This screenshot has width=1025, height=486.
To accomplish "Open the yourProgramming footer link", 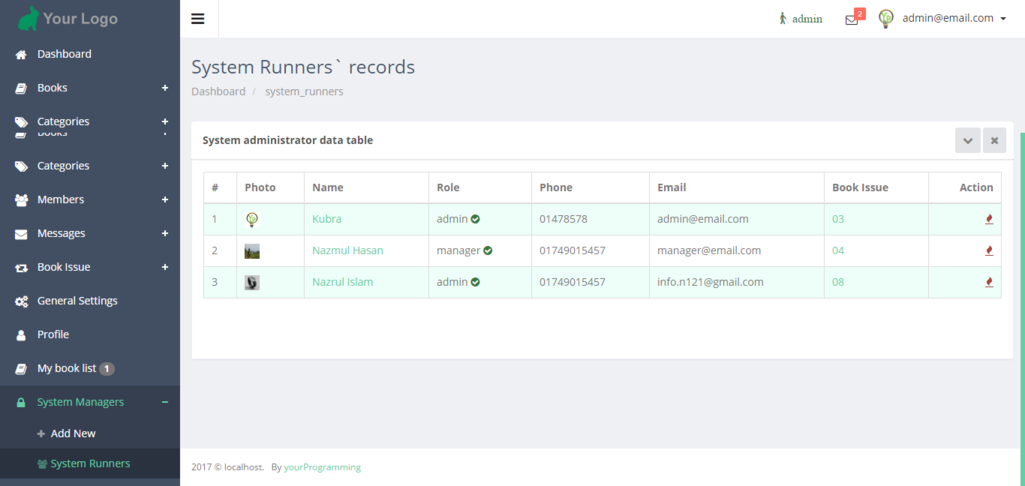I will (x=322, y=467).
